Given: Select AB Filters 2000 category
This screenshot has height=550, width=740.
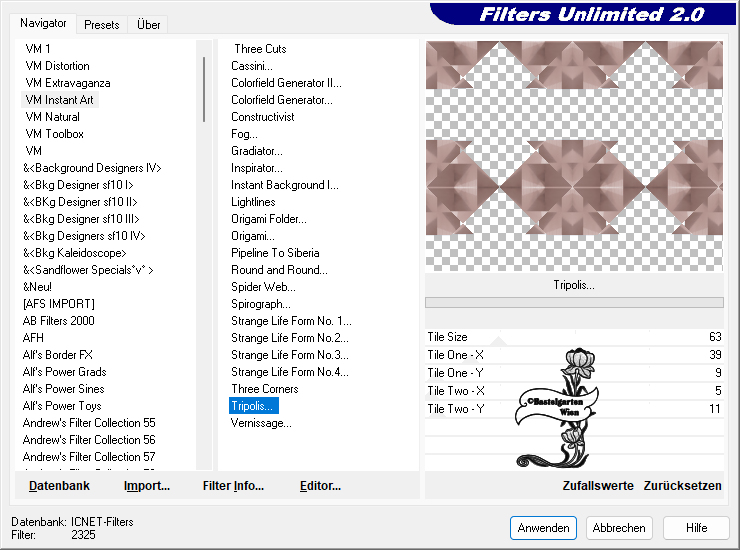Looking at the screenshot, I should pyautogui.click(x=59, y=321).
